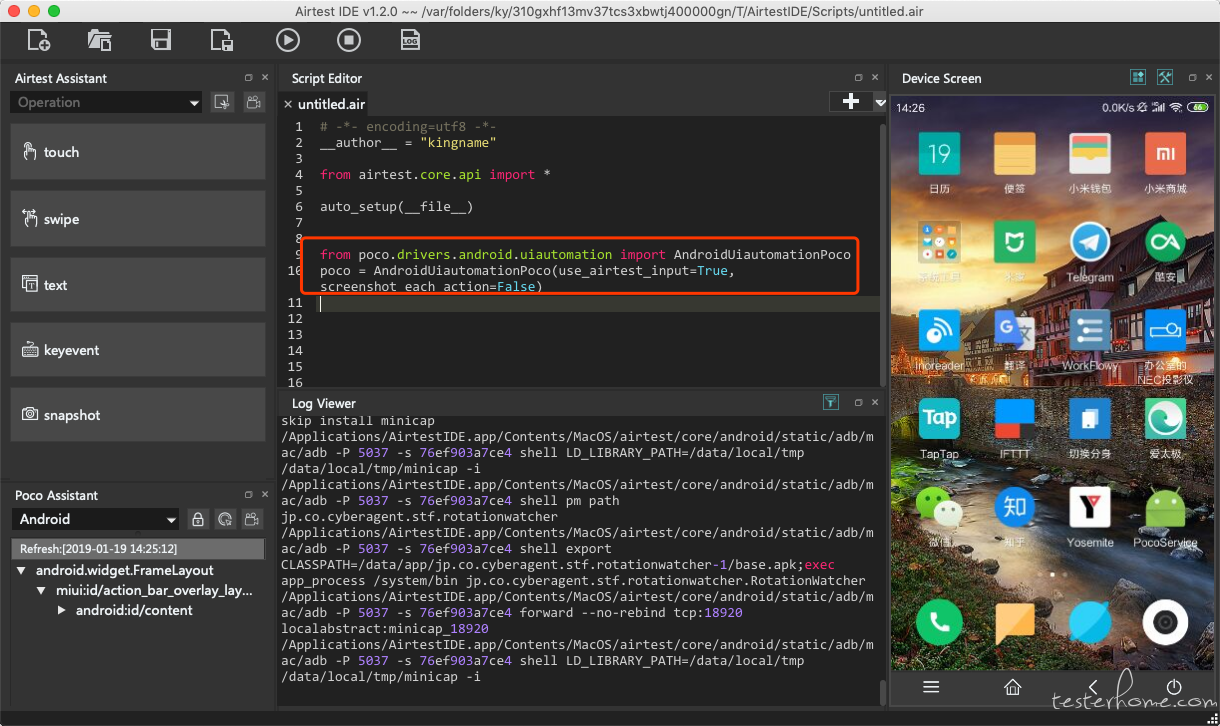Viewport: 1220px width, 726px height.
Task: Click the tools icon in the Device Screen header
Action: pyautogui.click(x=1165, y=77)
